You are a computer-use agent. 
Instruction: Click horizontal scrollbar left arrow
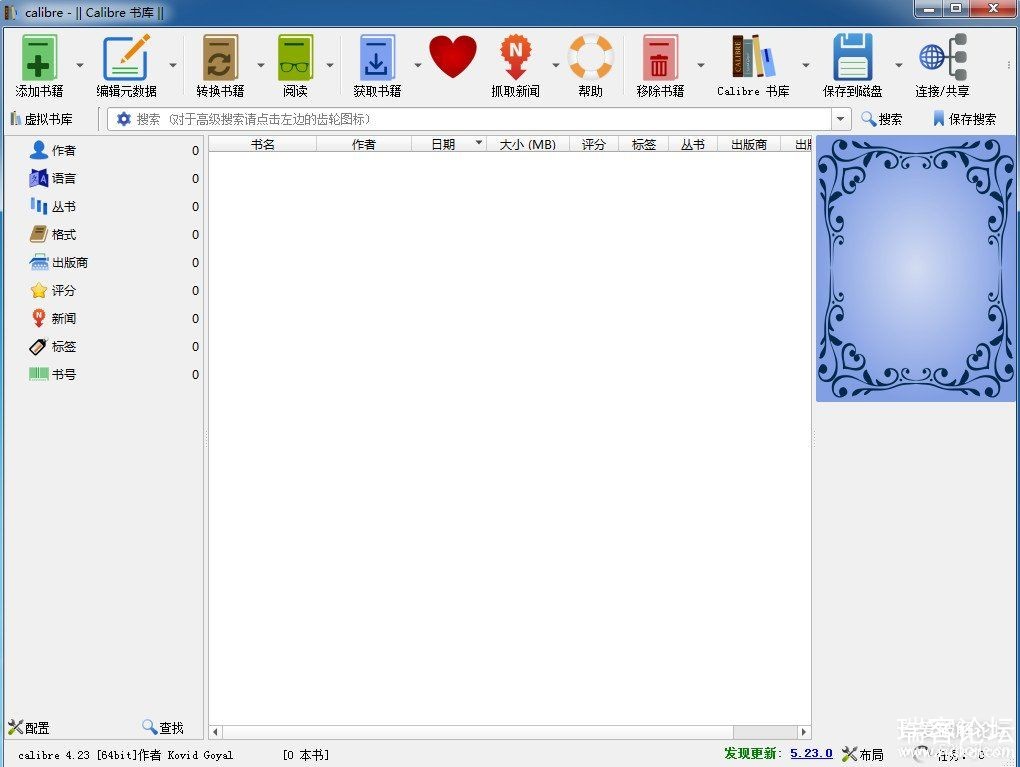pyautogui.click(x=215, y=732)
